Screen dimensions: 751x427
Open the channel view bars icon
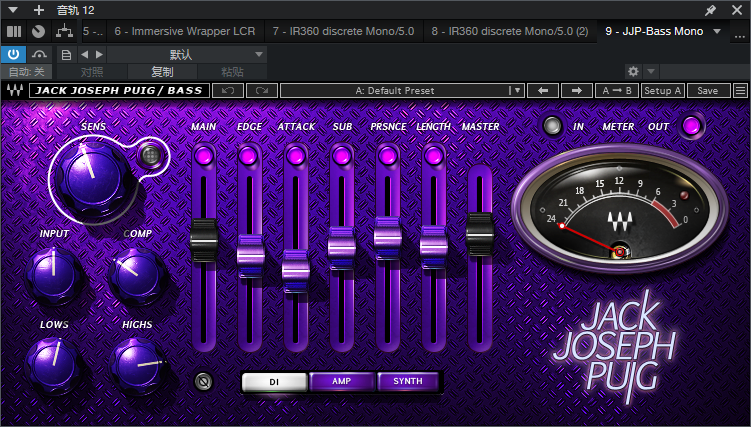[14, 32]
